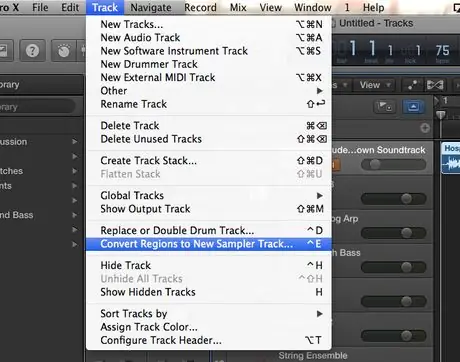Expand the library category ending in 'nd Bass'
The height and width of the screenshot is (362, 460).
tap(75, 215)
